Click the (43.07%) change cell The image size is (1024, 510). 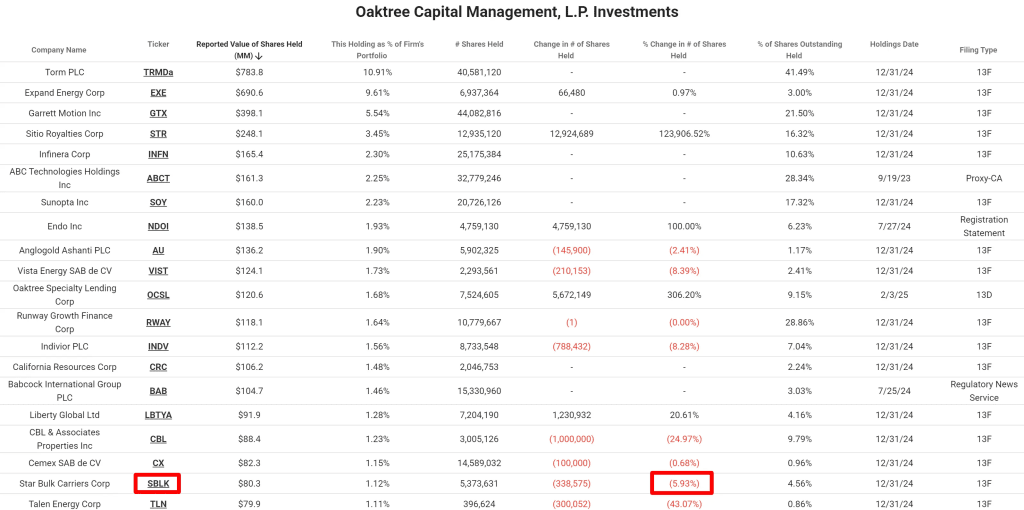(684, 505)
